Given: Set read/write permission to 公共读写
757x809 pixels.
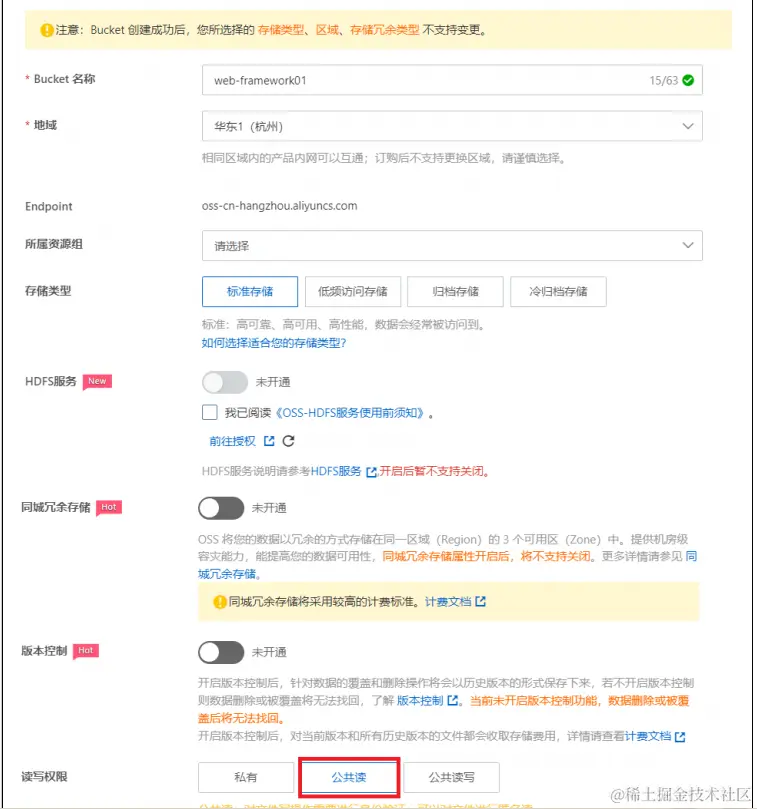Looking at the screenshot, I should [x=452, y=777].
